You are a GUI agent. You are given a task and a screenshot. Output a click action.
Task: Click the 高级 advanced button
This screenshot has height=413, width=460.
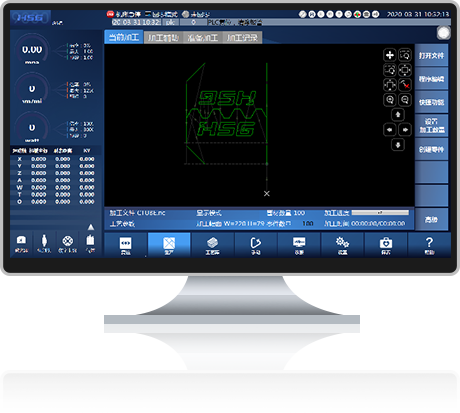(x=431, y=219)
